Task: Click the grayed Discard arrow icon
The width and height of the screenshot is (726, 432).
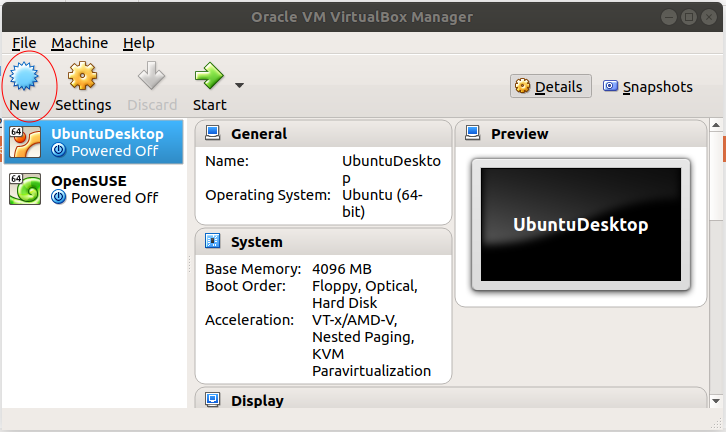Action: [x=151, y=75]
